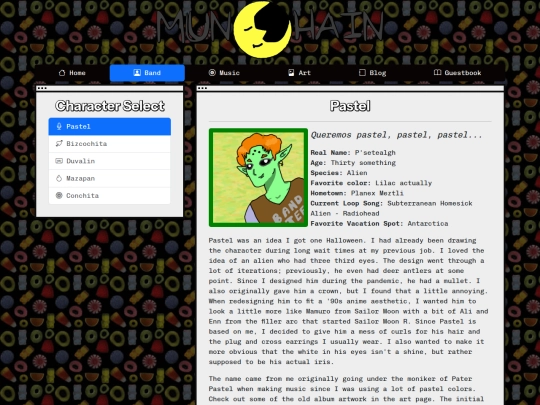Click Pastel's green alien portrait image

pyautogui.click(x=258, y=177)
